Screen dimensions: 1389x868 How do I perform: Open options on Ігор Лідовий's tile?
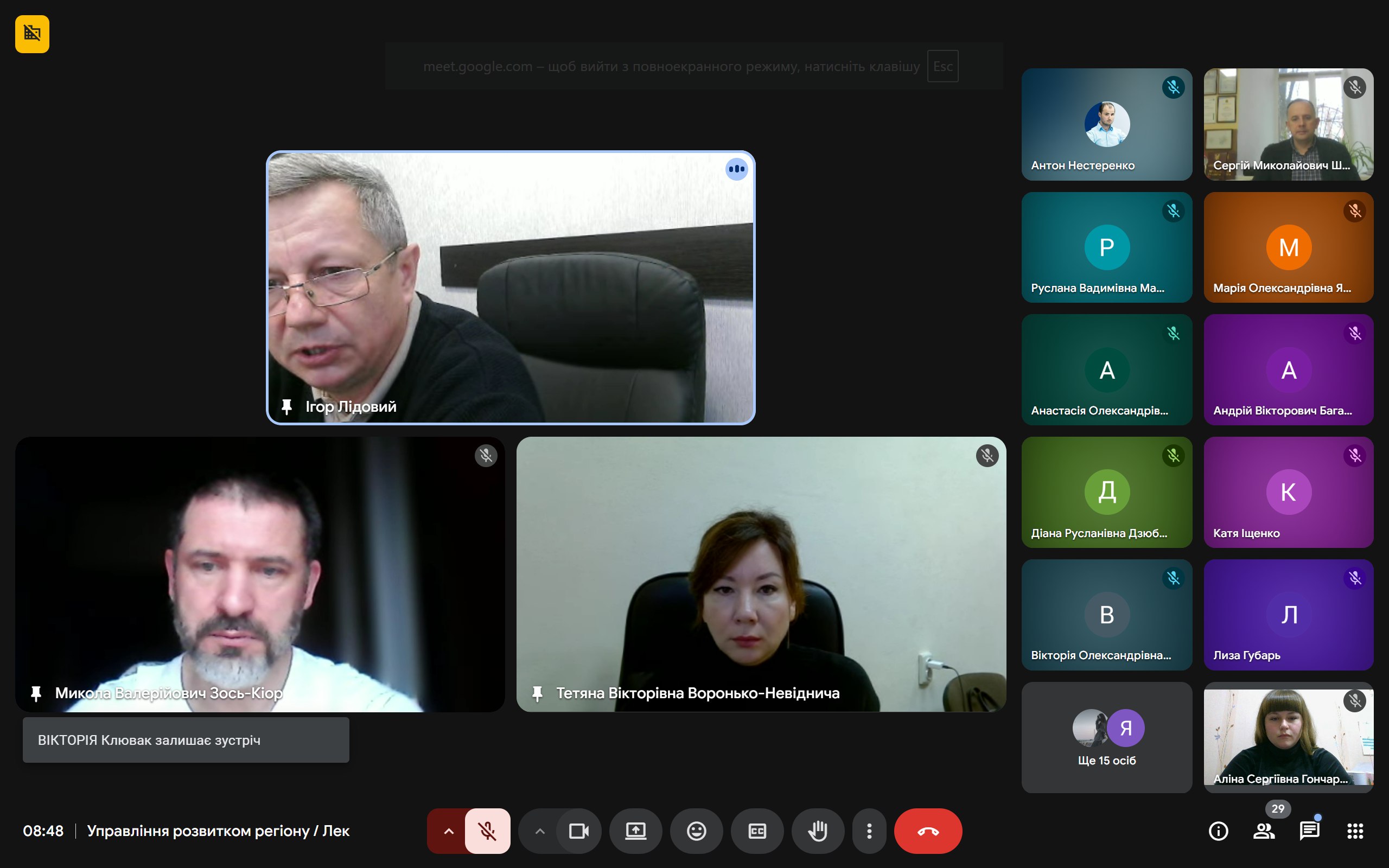point(736,169)
